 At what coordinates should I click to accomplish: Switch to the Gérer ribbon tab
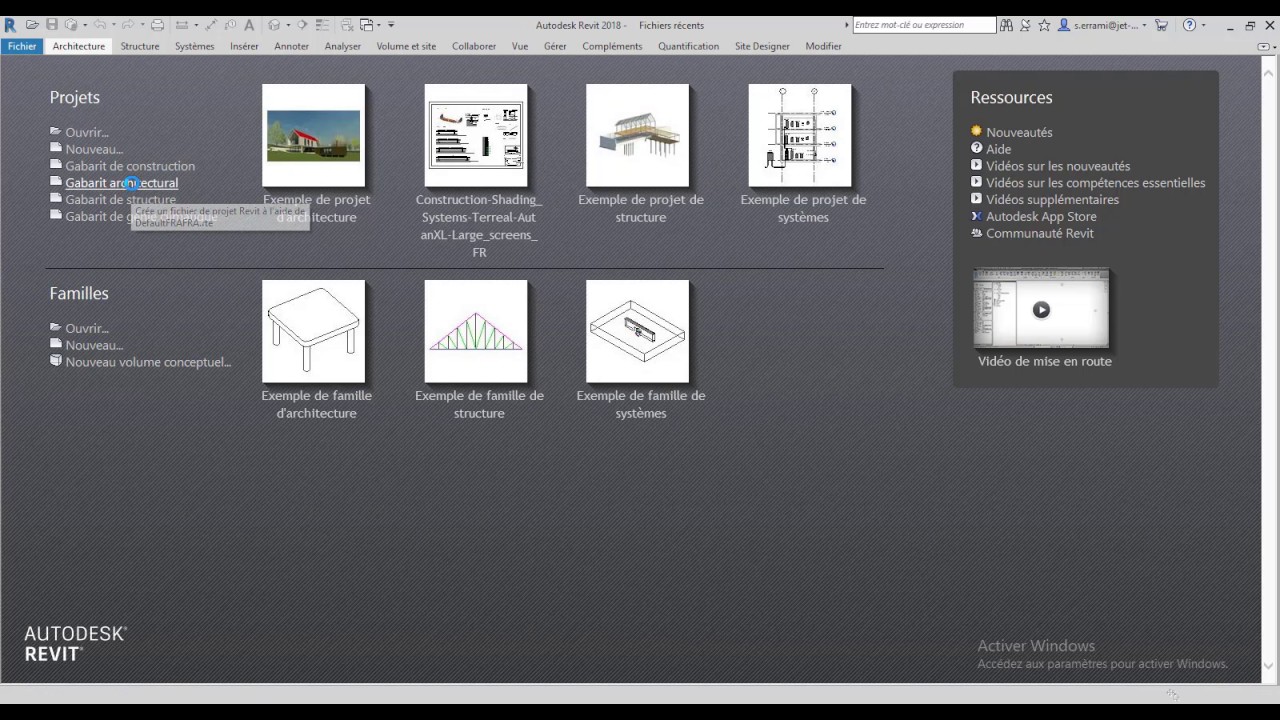tap(555, 46)
